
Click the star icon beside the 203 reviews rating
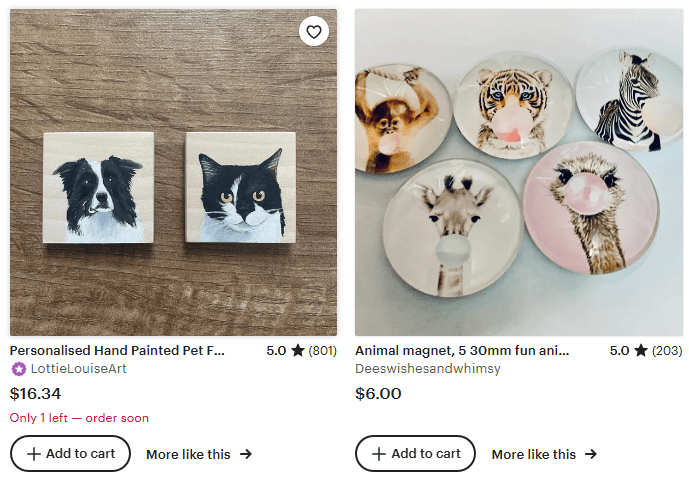click(x=641, y=351)
